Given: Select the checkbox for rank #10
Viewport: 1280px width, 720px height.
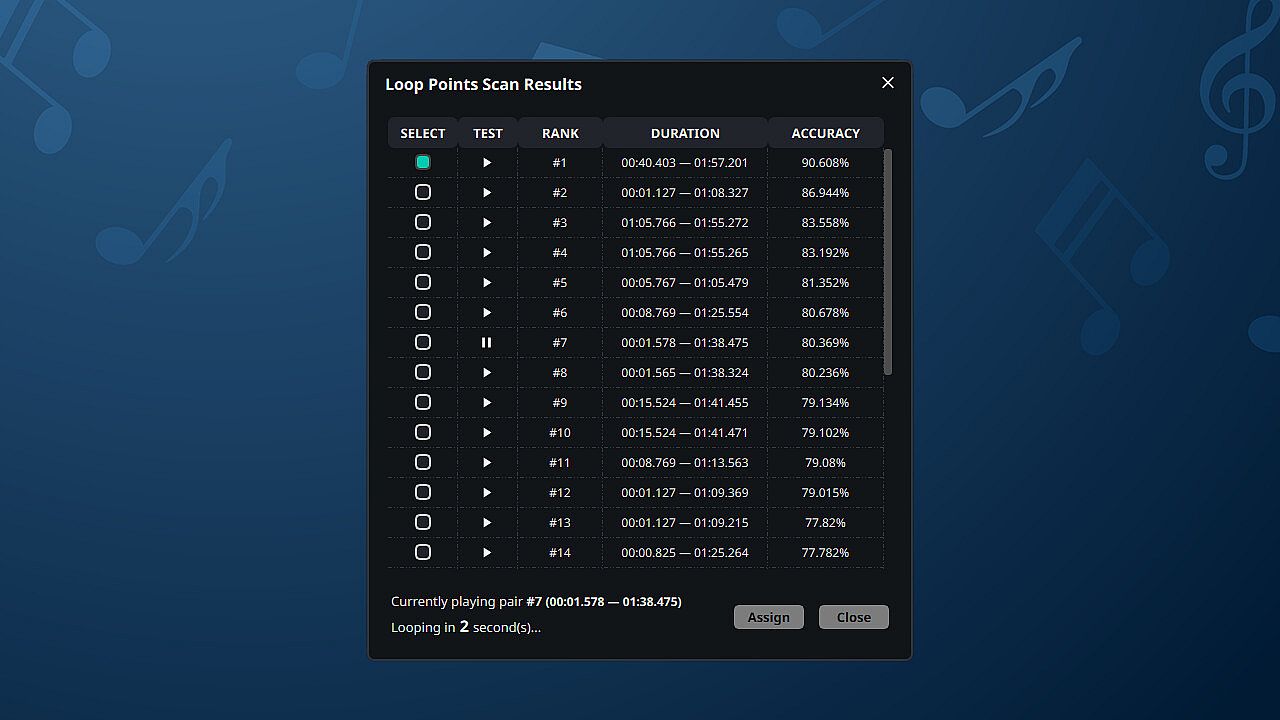Looking at the screenshot, I should point(423,432).
